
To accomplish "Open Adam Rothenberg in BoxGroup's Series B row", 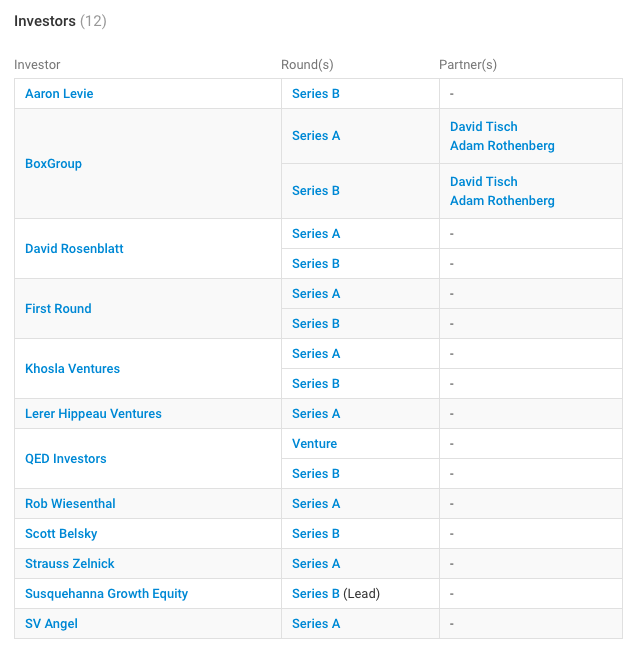I will click(x=502, y=201).
